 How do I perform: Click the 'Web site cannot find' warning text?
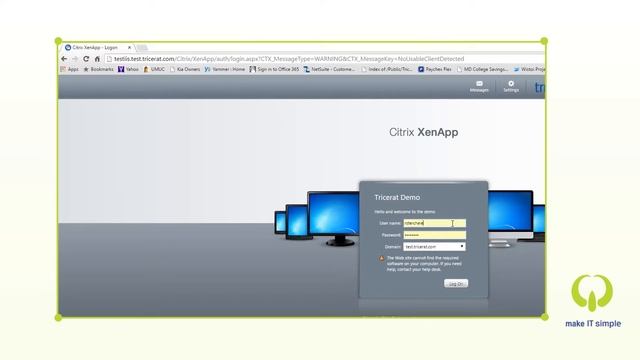pyautogui.click(x=424, y=264)
